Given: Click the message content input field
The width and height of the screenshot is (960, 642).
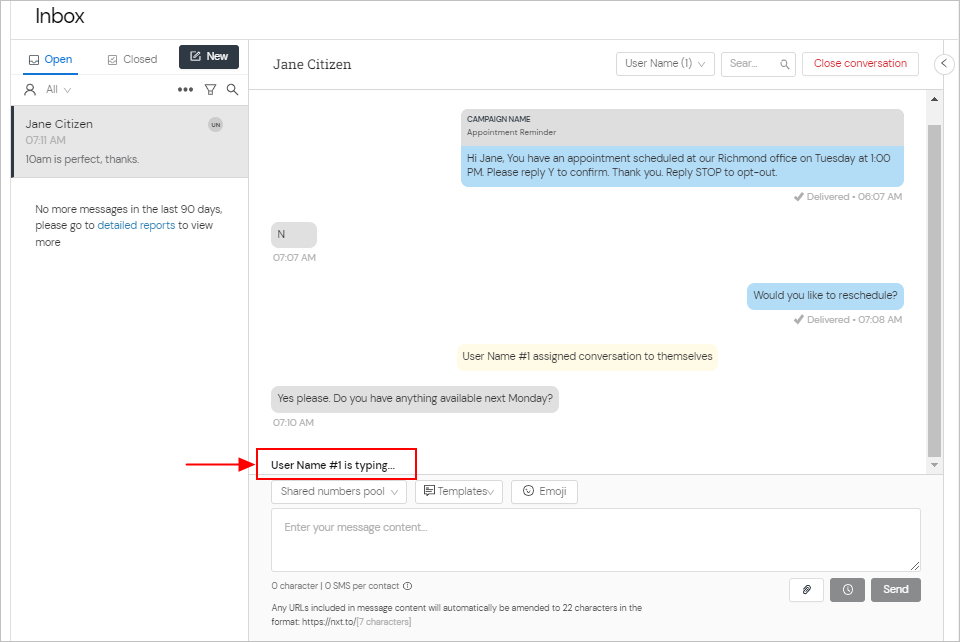Looking at the screenshot, I should pos(595,540).
